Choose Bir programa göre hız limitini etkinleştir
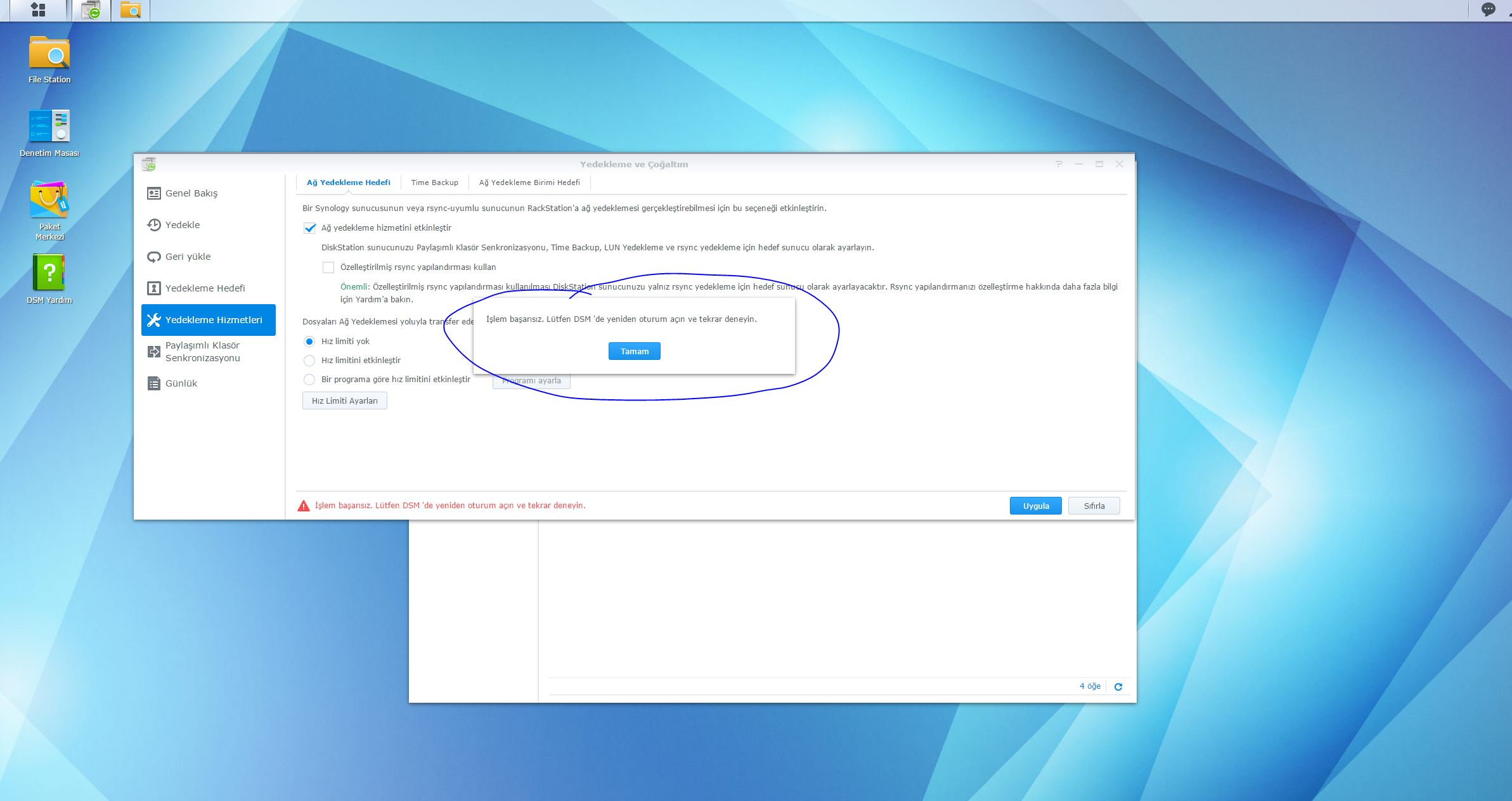This screenshot has height=801, width=1512. [309, 380]
